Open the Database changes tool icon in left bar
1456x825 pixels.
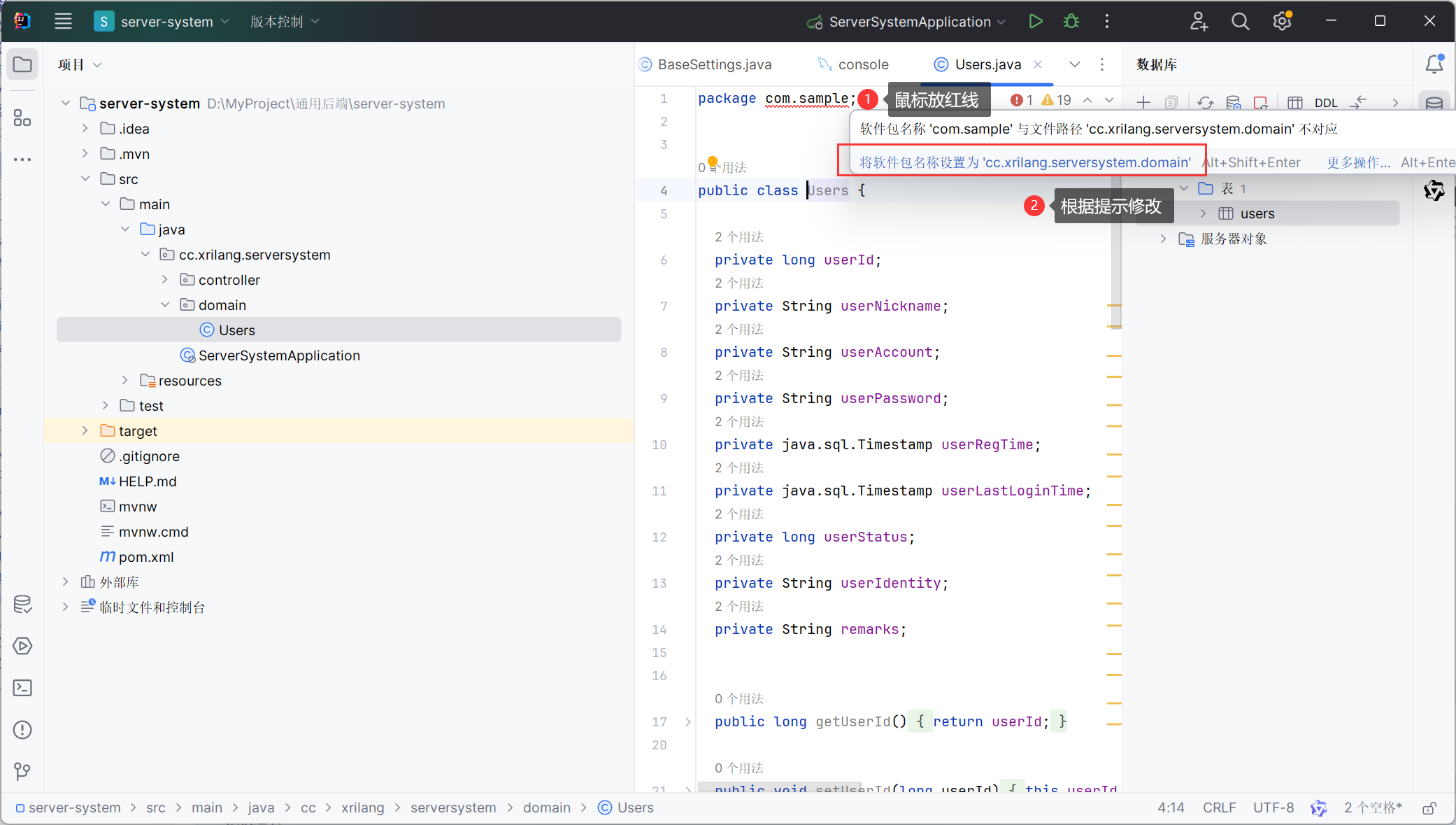pyautogui.click(x=22, y=604)
